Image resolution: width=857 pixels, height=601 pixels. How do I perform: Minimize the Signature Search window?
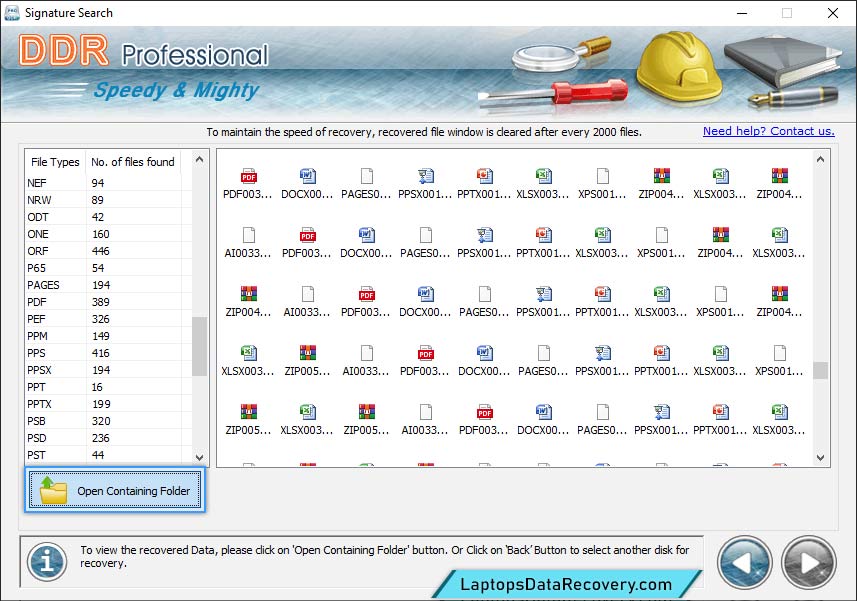point(742,13)
